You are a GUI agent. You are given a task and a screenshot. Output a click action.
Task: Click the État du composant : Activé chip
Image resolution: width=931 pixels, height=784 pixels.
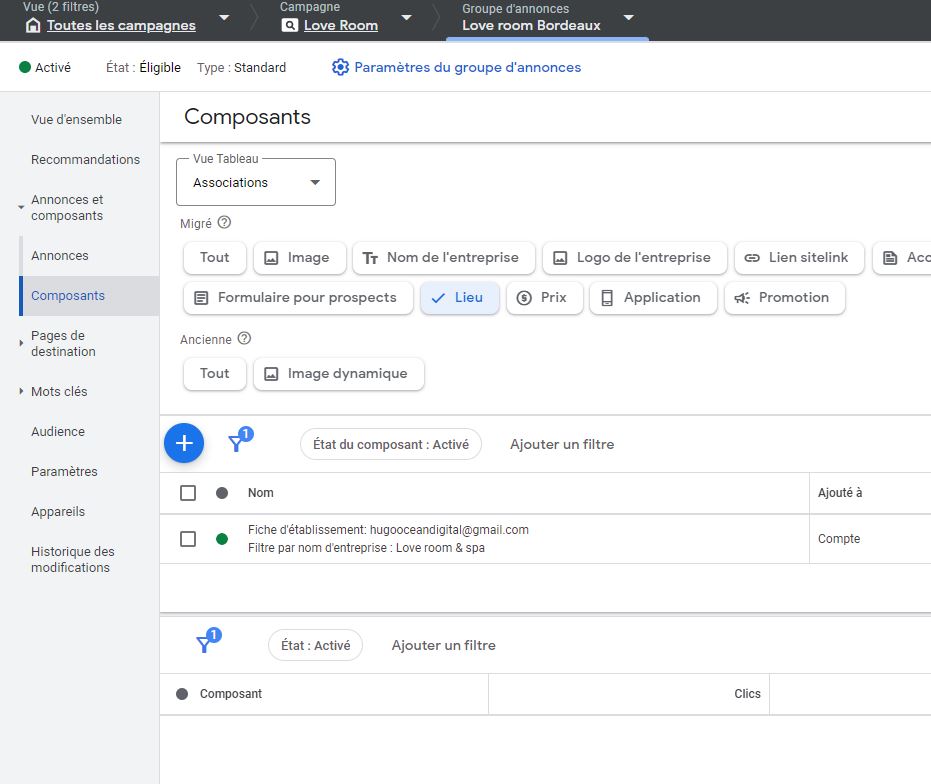(390, 444)
